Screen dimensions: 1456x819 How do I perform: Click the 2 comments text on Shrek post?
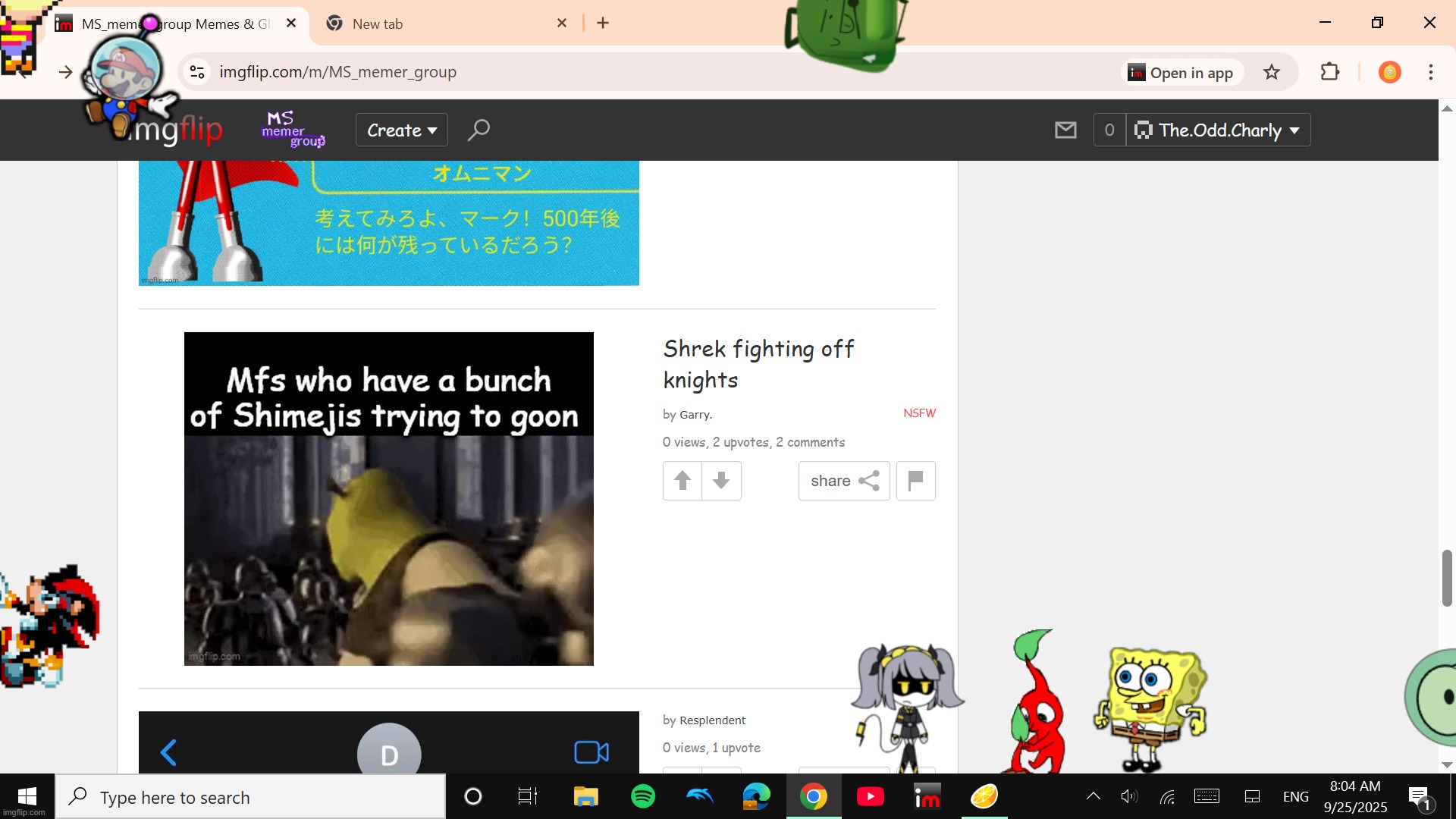pyautogui.click(x=810, y=442)
